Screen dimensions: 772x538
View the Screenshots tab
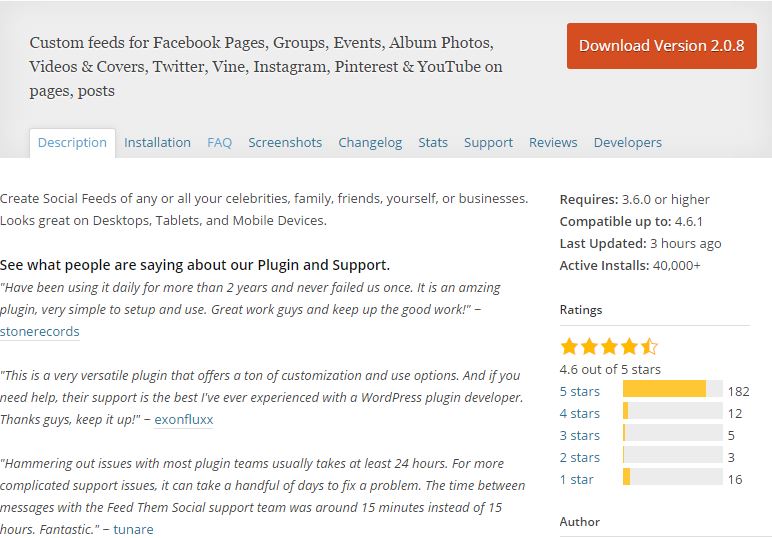[285, 143]
